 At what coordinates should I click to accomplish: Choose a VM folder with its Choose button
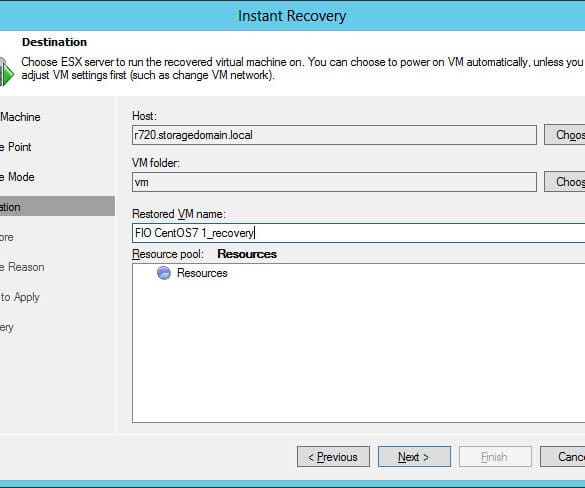coord(564,182)
